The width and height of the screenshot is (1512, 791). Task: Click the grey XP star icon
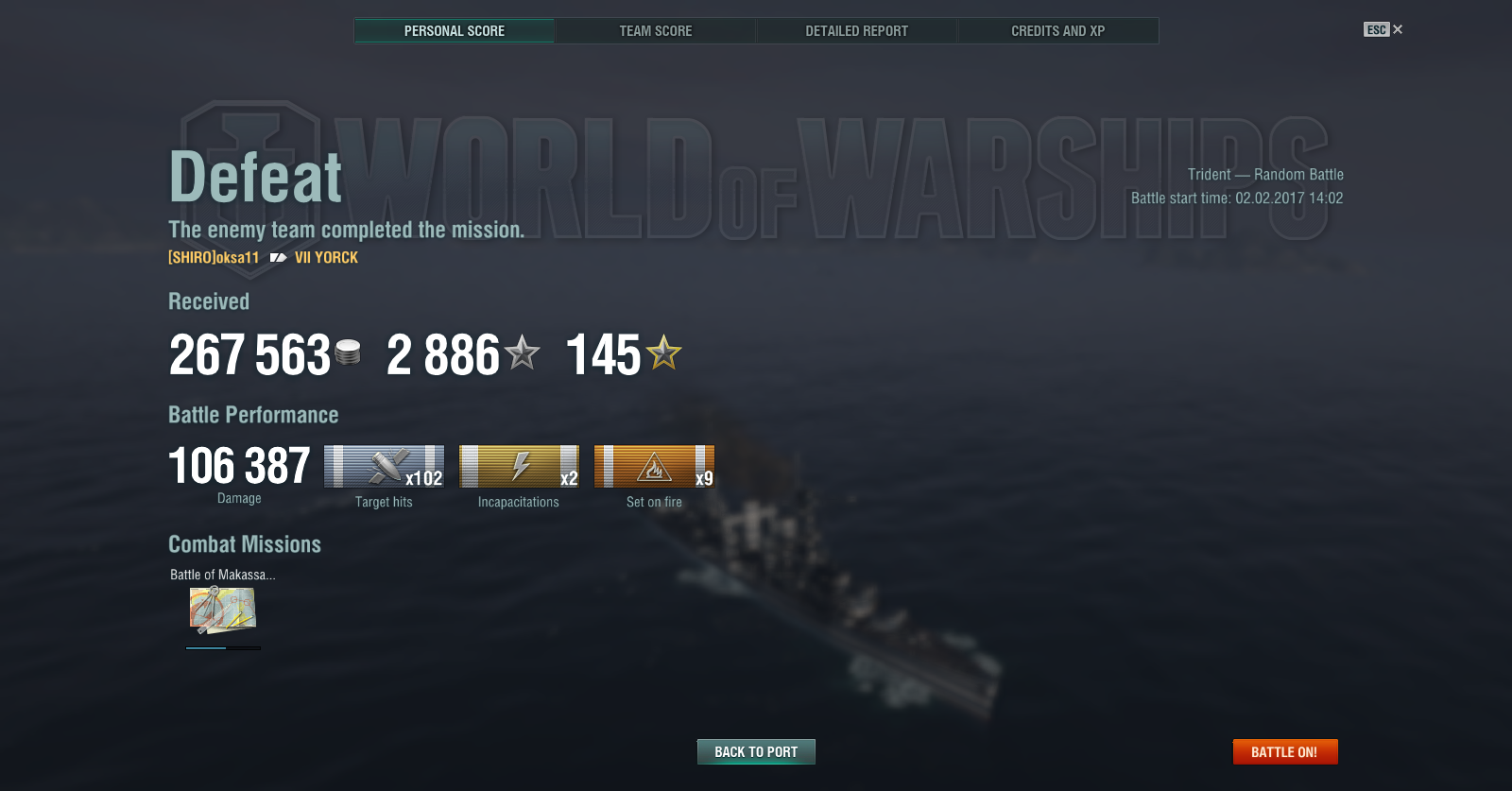click(522, 353)
